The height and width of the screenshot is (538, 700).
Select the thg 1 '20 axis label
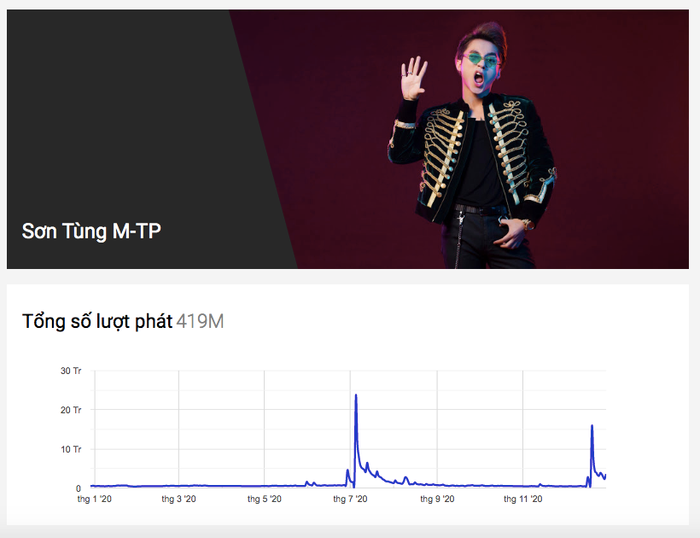pyautogui.click(x=95, y=499)
